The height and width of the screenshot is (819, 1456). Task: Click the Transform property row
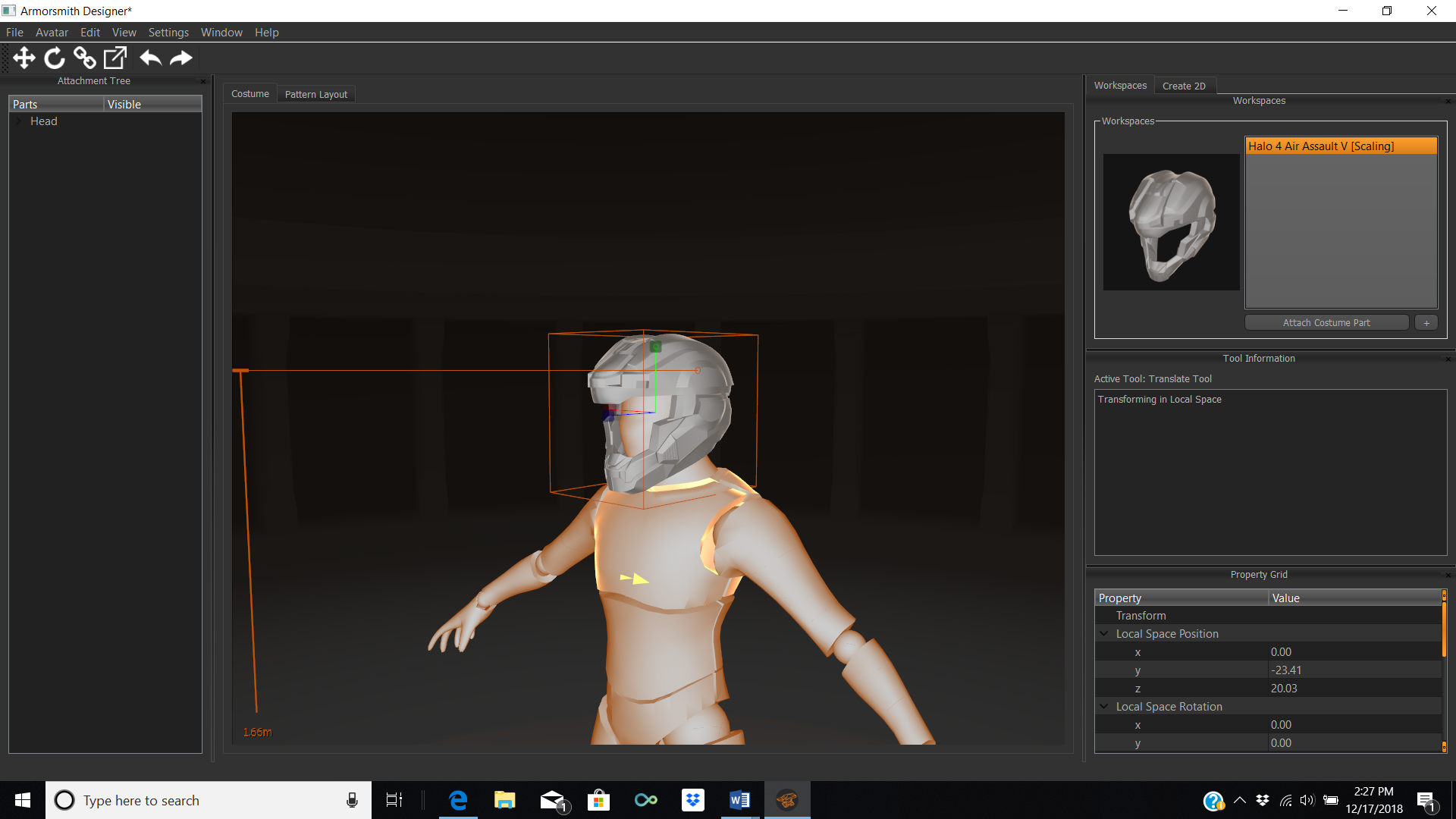pyautogui.click(x=1268, y=616)
